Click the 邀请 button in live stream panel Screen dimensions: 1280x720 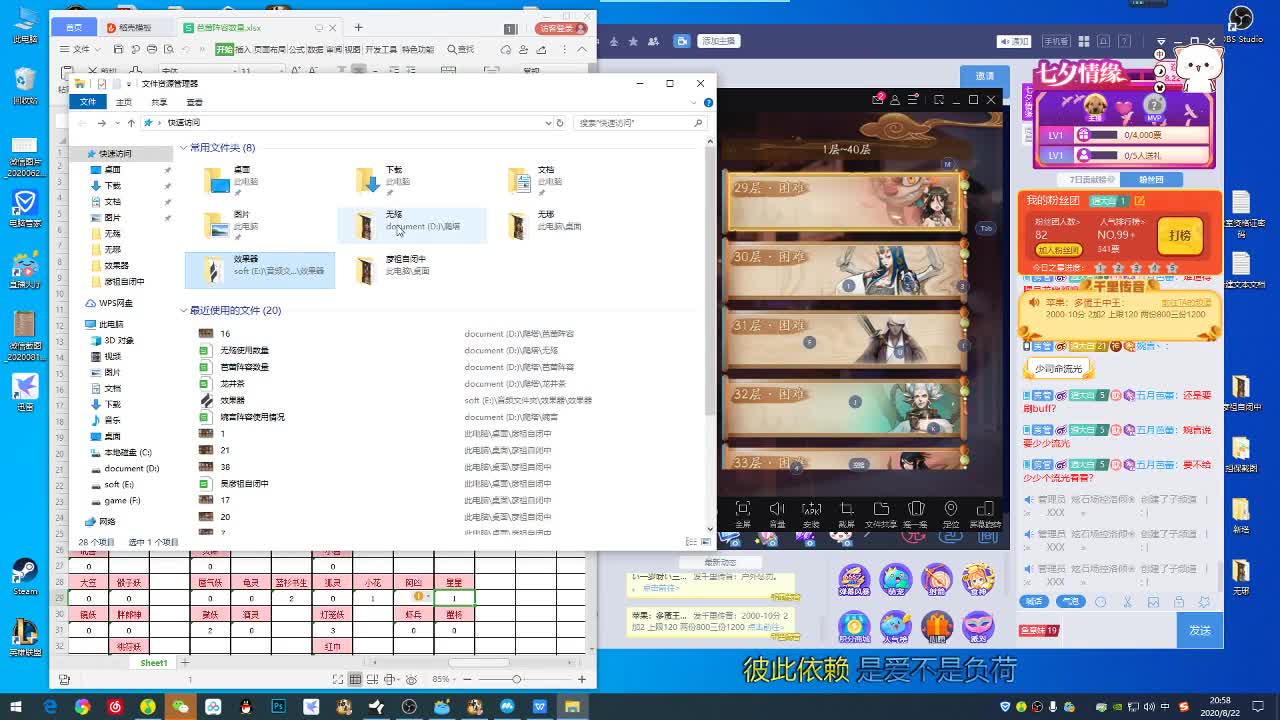coord(985,76)
